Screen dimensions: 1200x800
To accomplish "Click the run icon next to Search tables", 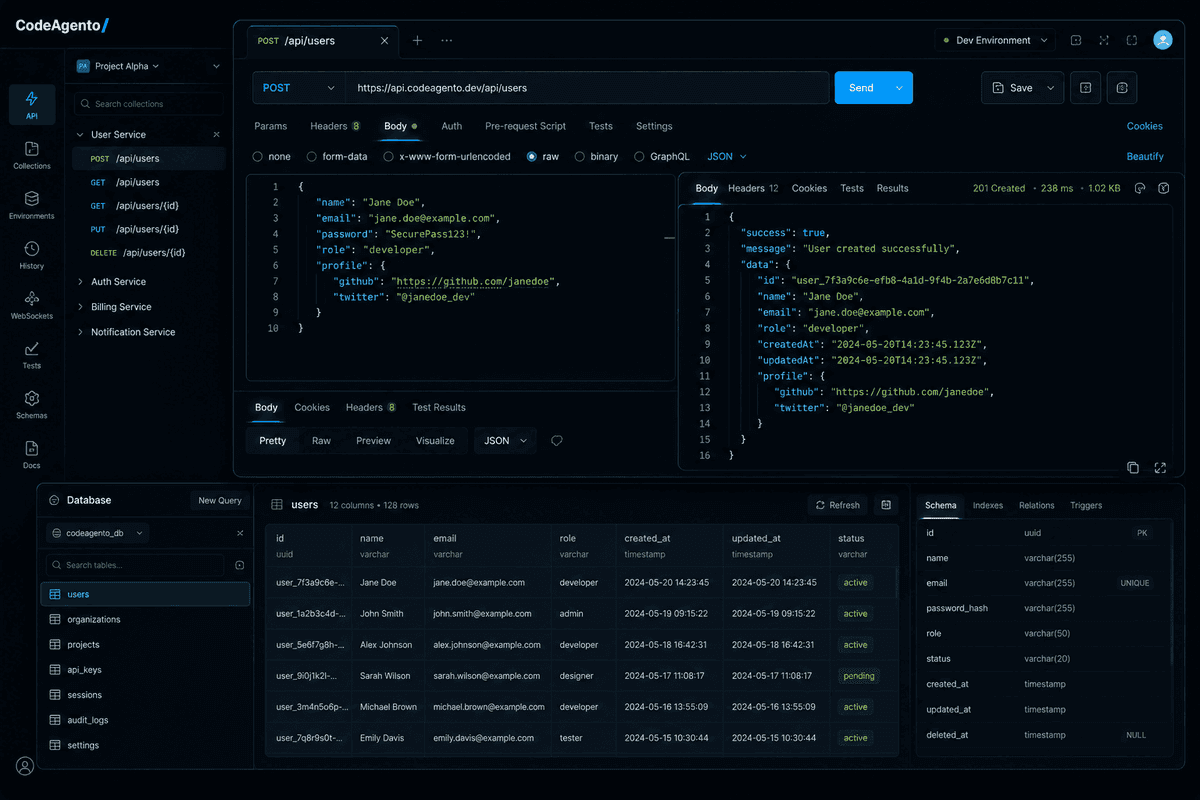I will [239, 565].
